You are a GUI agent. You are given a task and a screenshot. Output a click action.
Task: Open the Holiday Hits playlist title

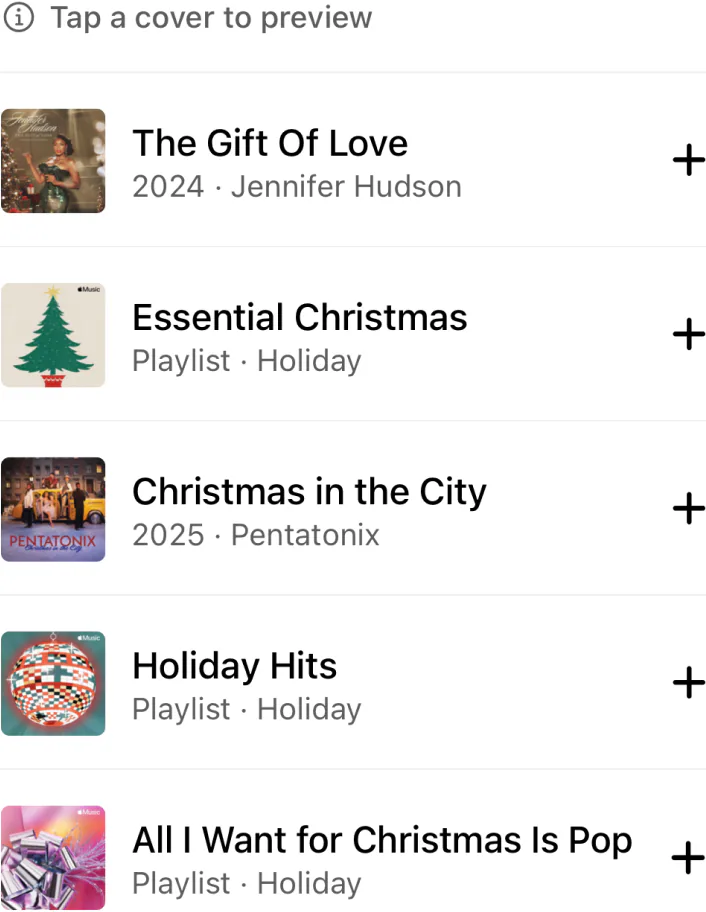point(234,665)
